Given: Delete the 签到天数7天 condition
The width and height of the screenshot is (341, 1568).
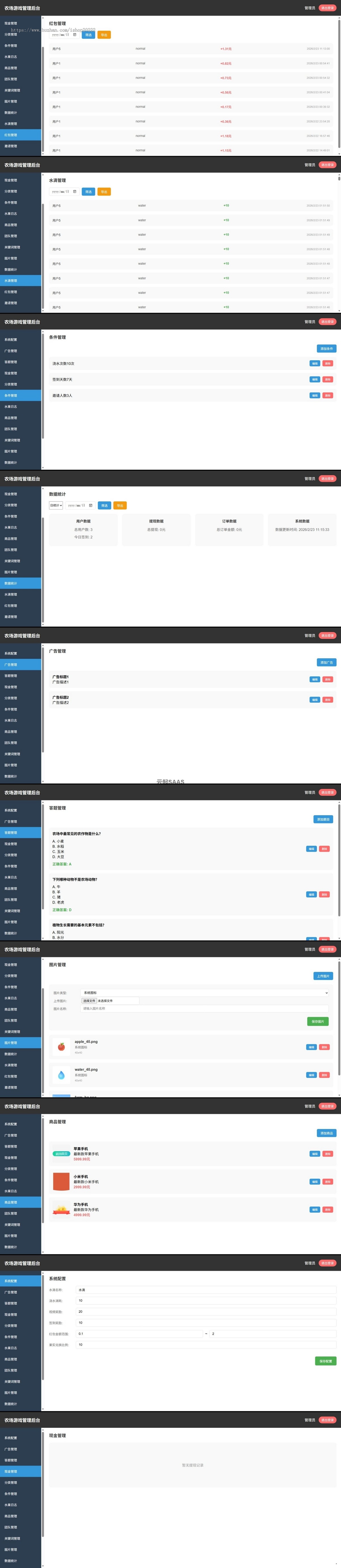Looking at the screenshot, I should [328, 379].
